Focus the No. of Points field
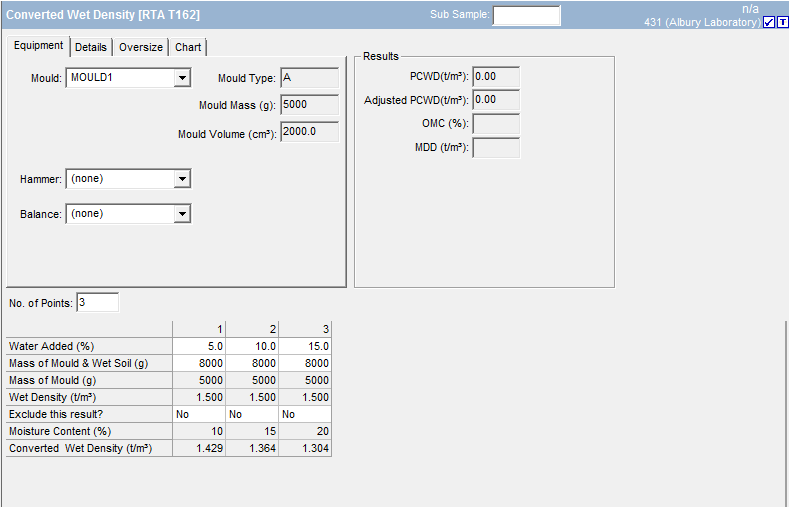The width and height of the screenshot is (789, 507). coord(97,302)
